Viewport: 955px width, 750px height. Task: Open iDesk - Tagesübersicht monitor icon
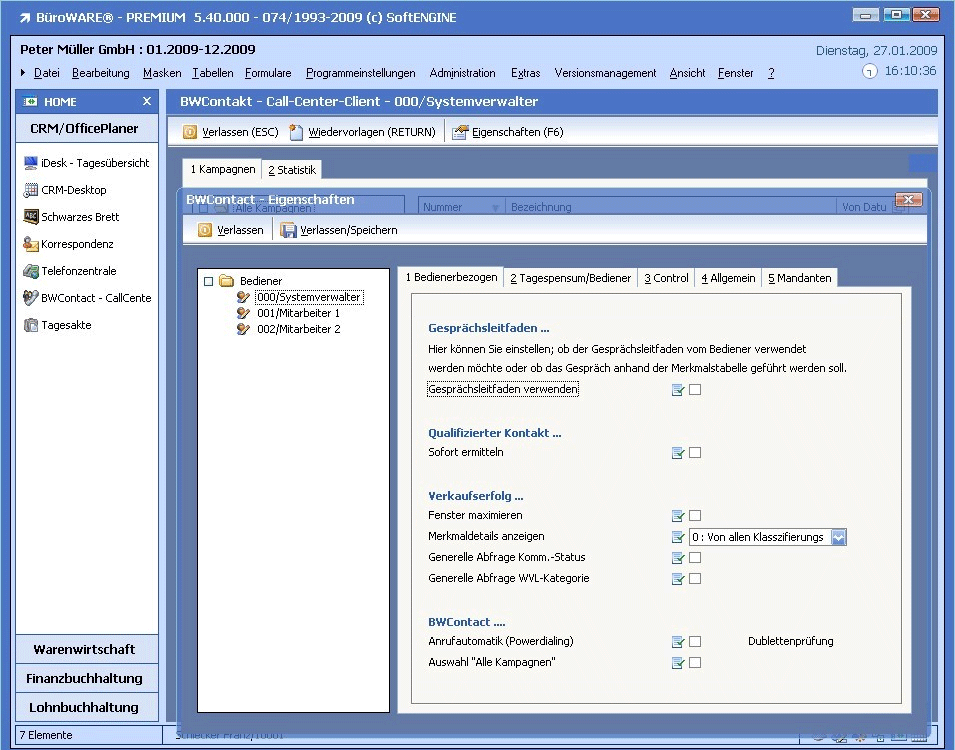(x=30, y=163)
